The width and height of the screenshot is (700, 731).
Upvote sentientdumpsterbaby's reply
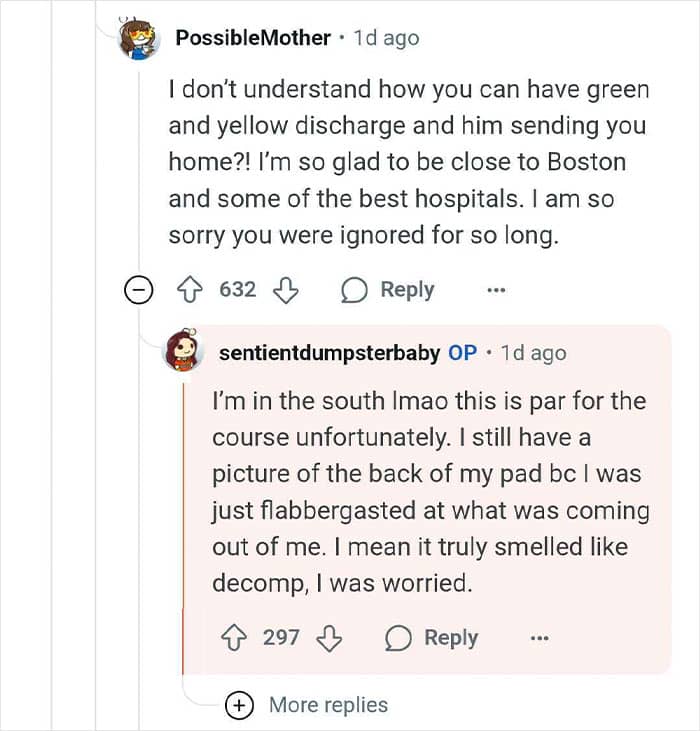(235, 638)
